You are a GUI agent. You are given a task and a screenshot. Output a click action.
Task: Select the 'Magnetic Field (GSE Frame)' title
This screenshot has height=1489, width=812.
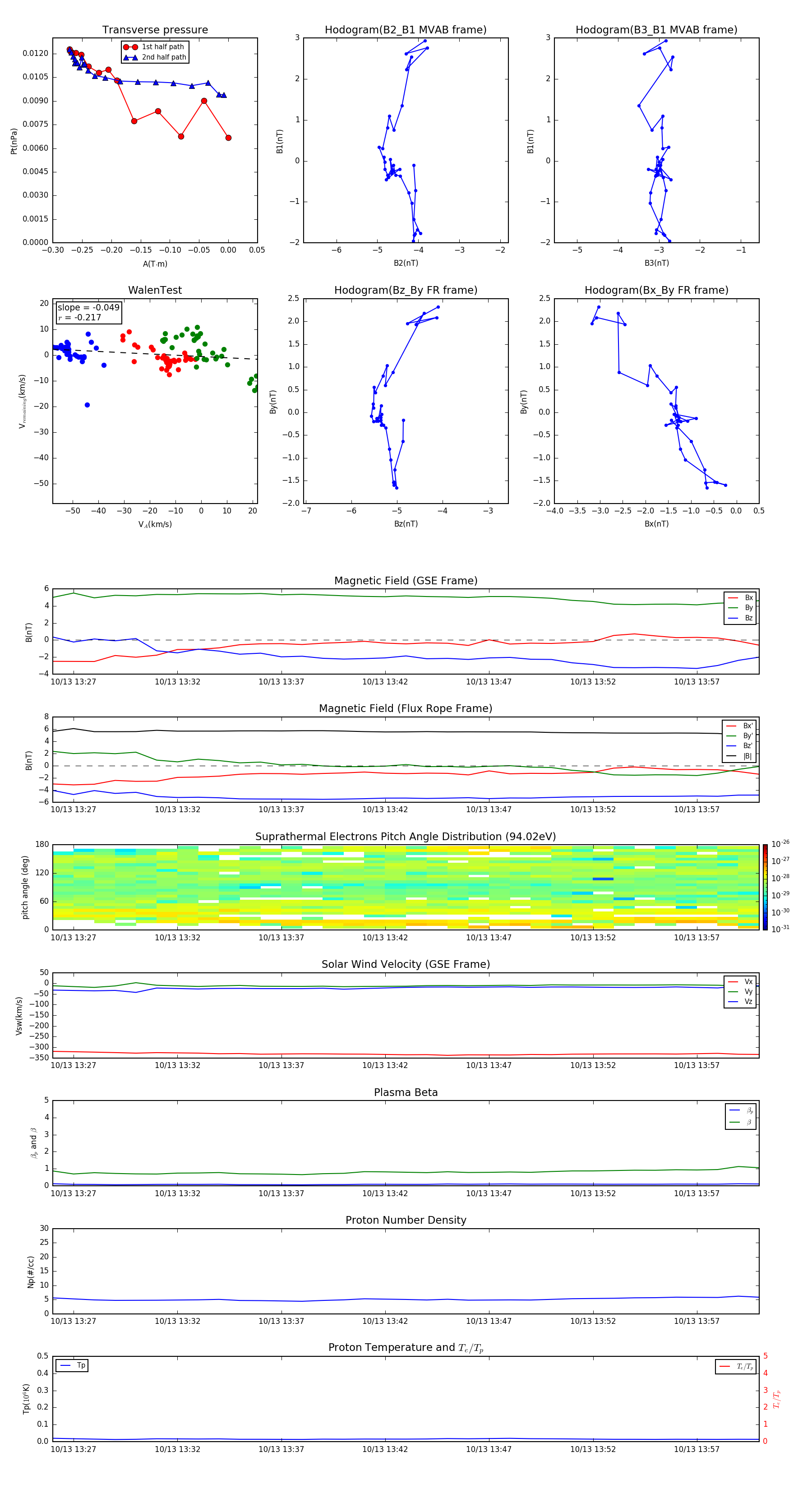pyautogui.click(x=406, y=581)
